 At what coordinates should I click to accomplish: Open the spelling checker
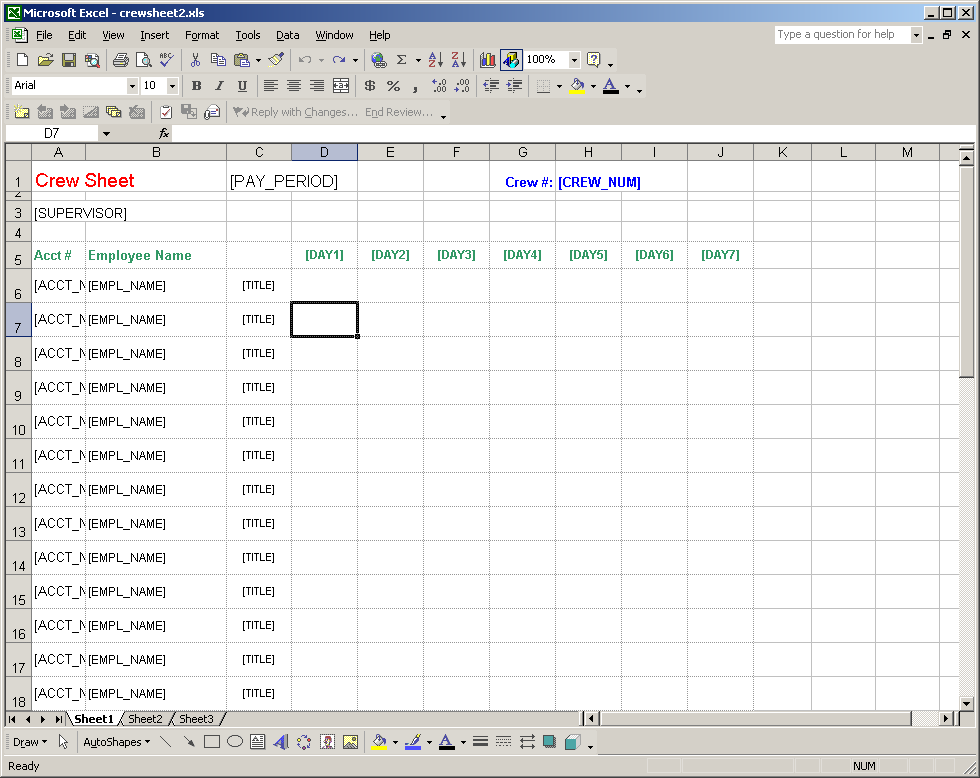pyautogui.click(x=166, y=59)
